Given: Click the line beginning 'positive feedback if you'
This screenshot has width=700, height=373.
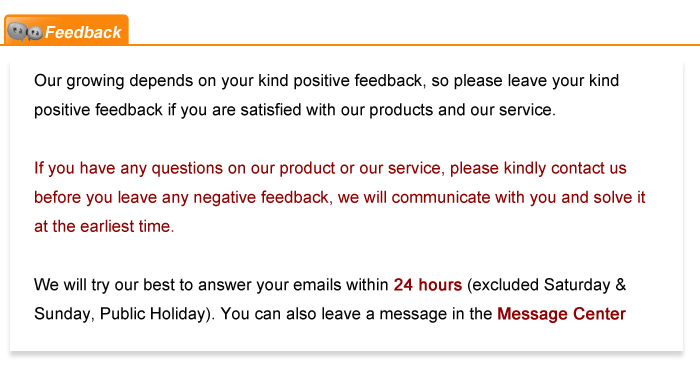Looking at the screenshot, I should coord(295,110).
